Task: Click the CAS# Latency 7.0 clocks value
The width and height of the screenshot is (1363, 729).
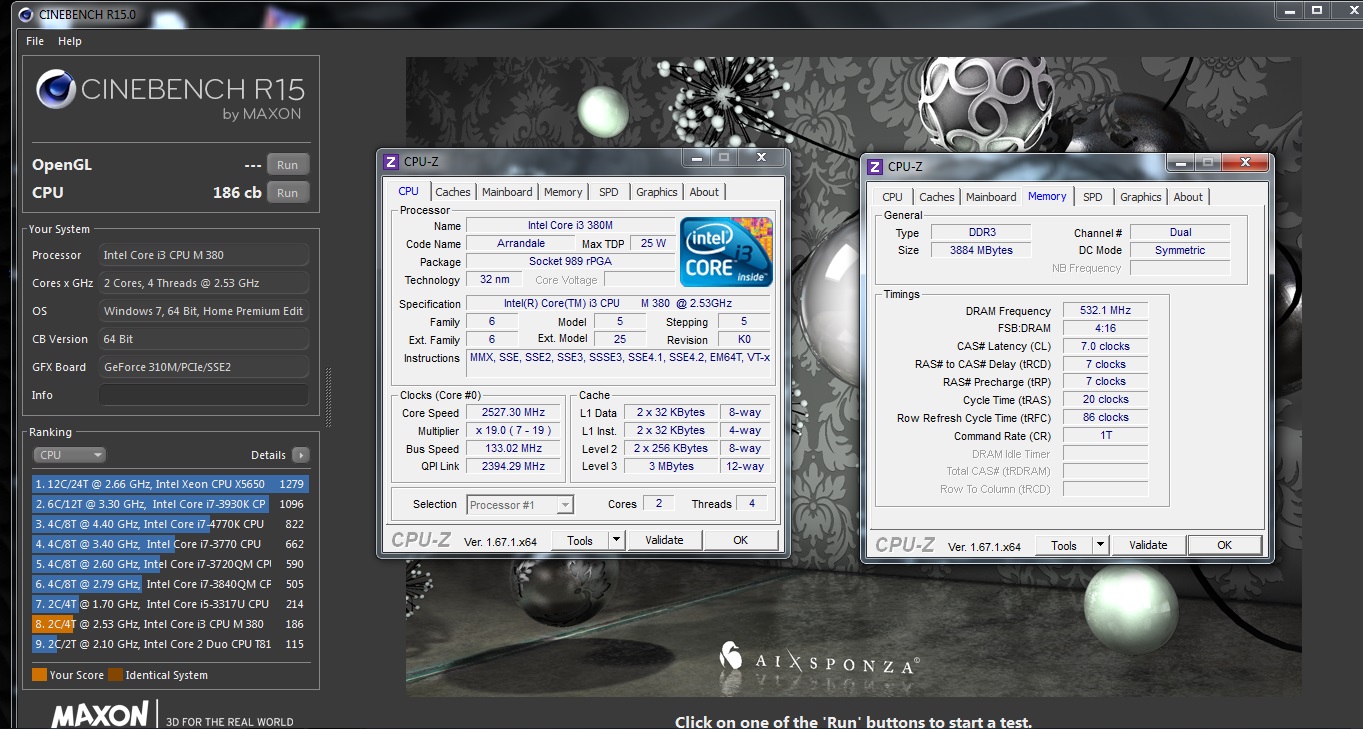Action: pyautogui.click(x=1105, y=346)
